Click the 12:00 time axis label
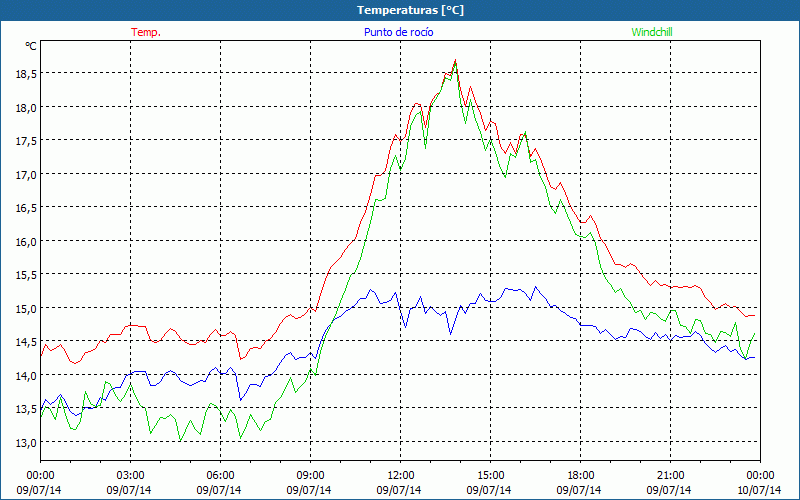The height and width of the screenshot is (500, 800). pos(401,476)
